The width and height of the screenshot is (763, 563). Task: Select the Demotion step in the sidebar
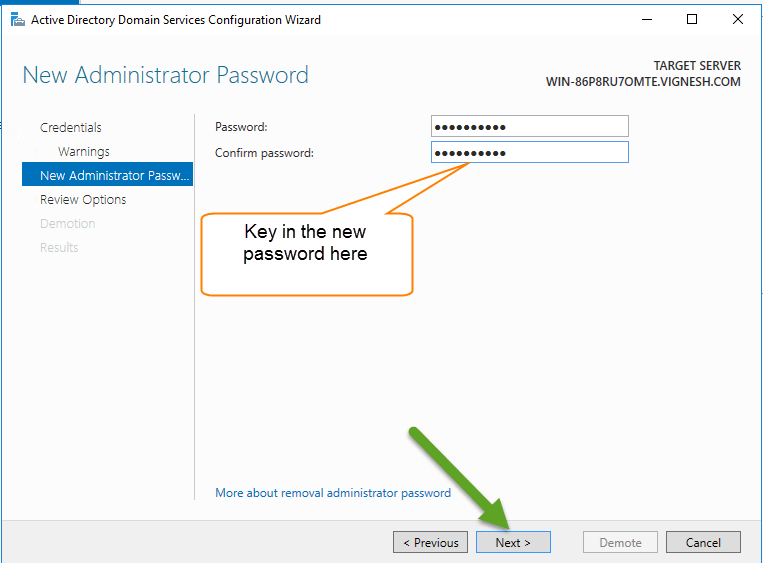(68, 223)
